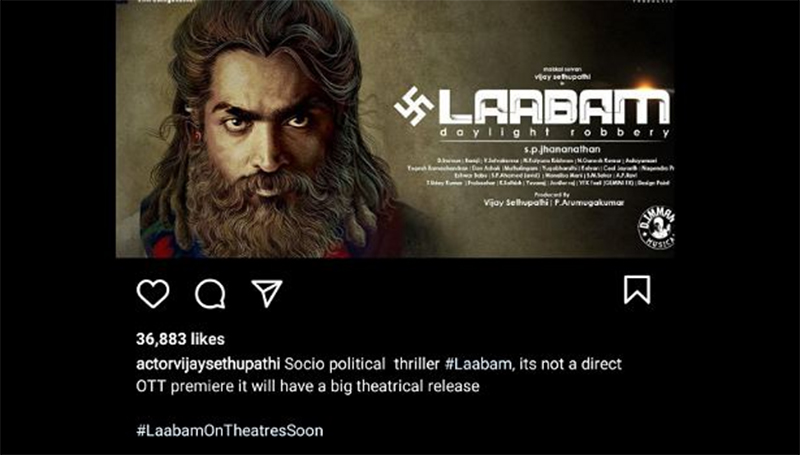Click "vijay sethupathi" name above the title

[562, 77]
